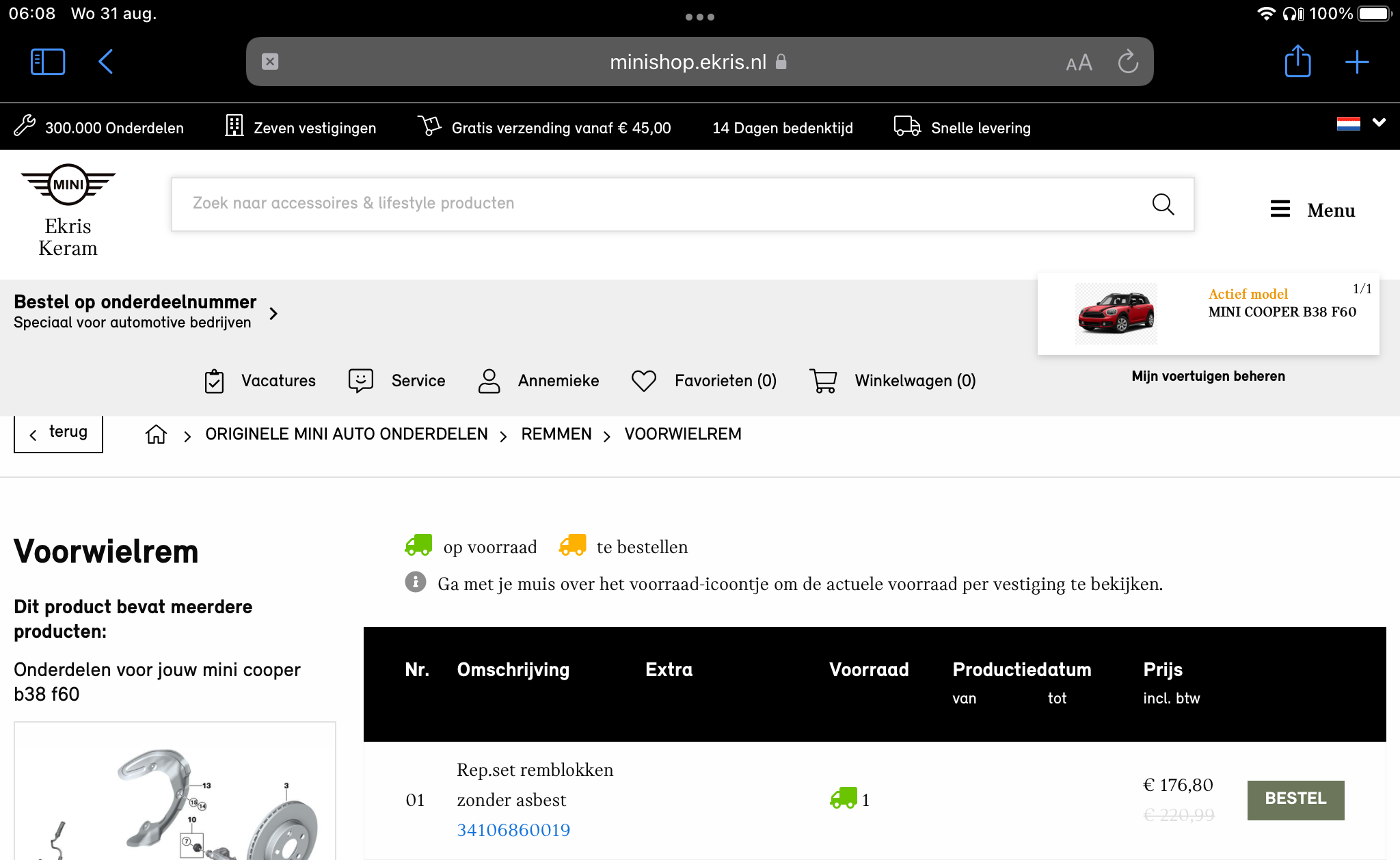
Task: Tap the Safari sidebar icon
Action: [48, 62]
